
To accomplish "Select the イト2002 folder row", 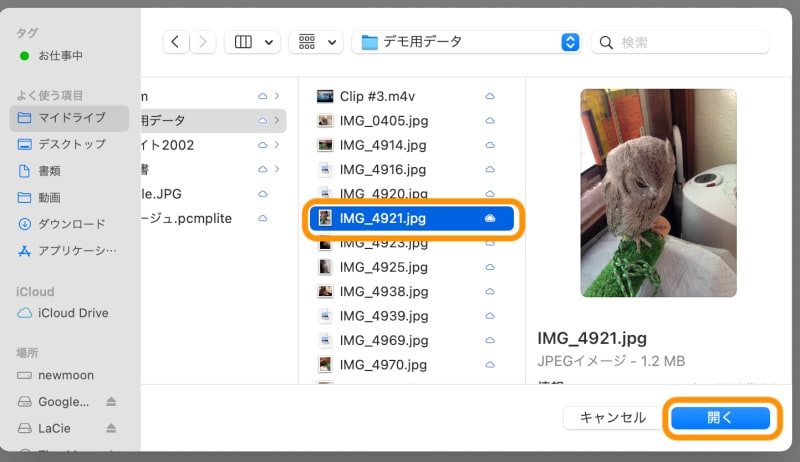I will tap(213, 145).
